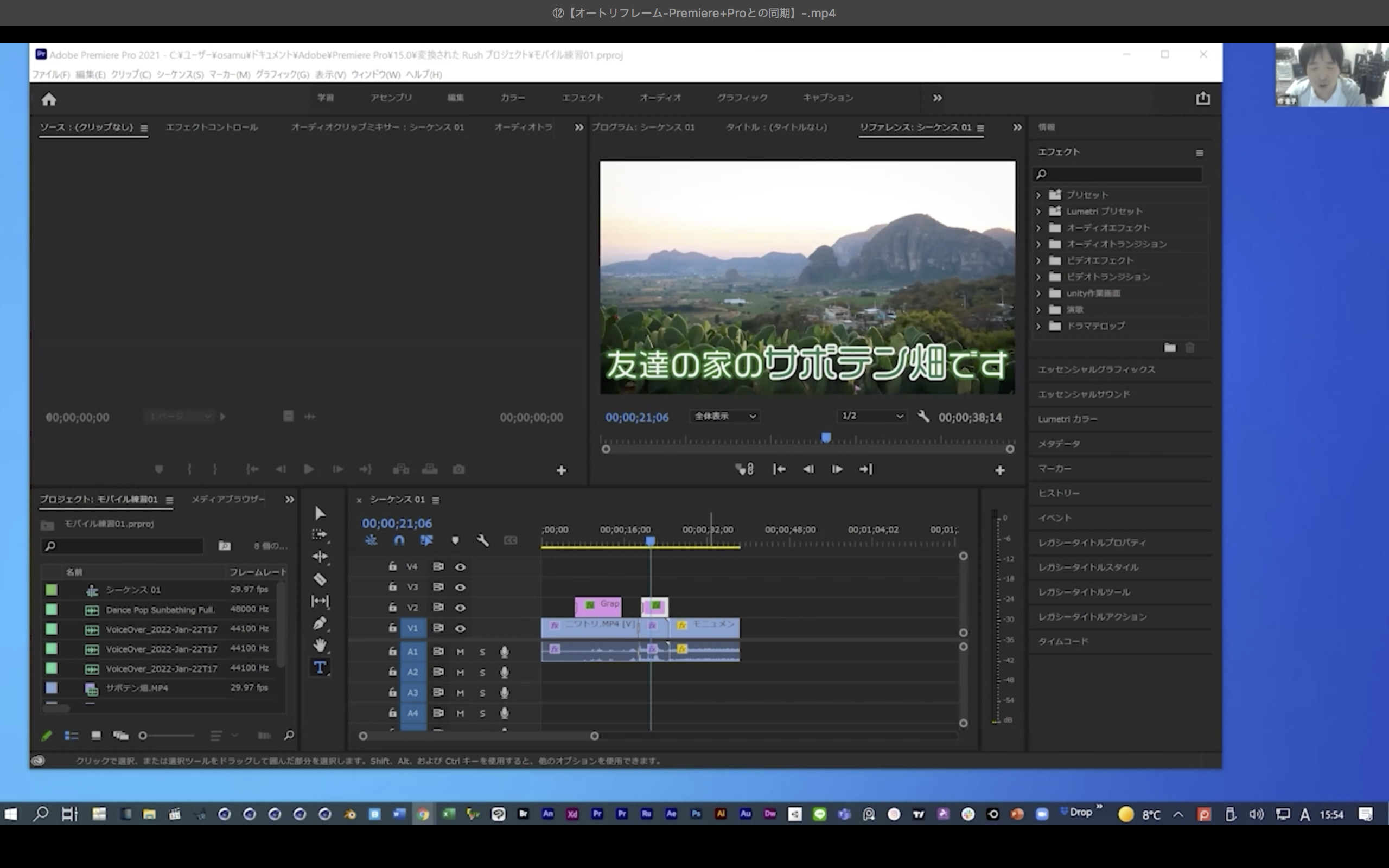Screen dimensions: 1389x868
Task: Click new bin icon in Project panel
Action: pyautogui.click(x=225, y=545)
